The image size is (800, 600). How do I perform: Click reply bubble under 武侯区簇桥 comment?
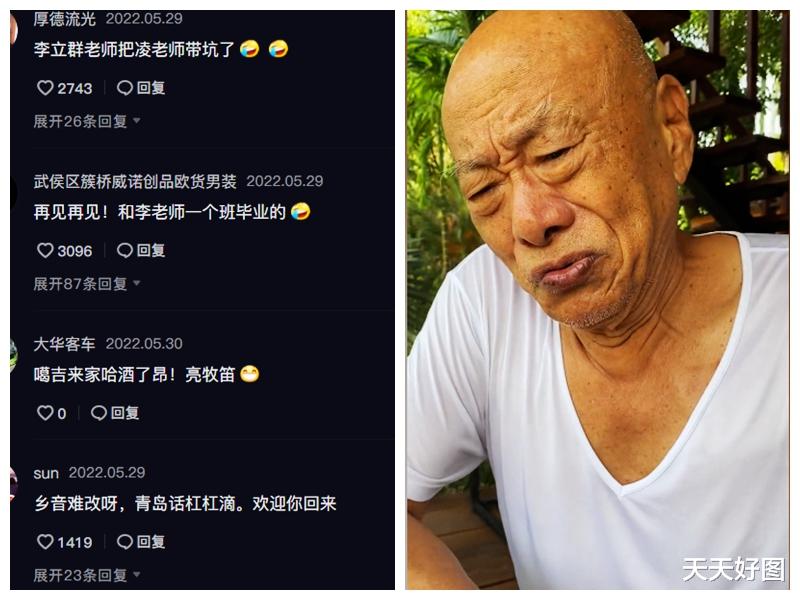(x=125, y=251)
